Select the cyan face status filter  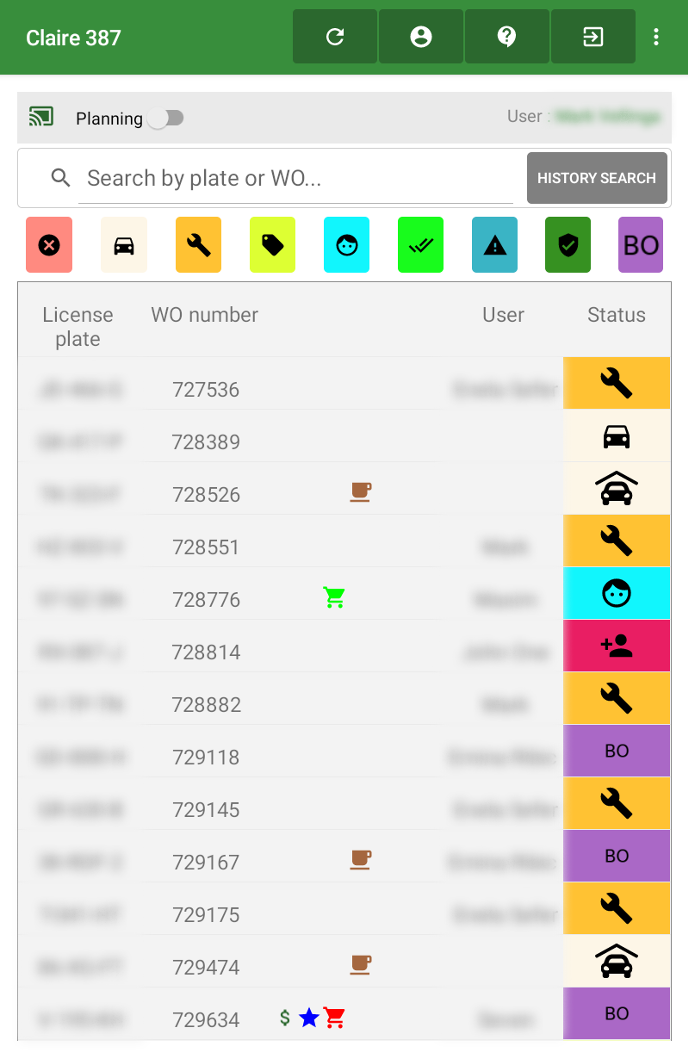tap(347, 245)
